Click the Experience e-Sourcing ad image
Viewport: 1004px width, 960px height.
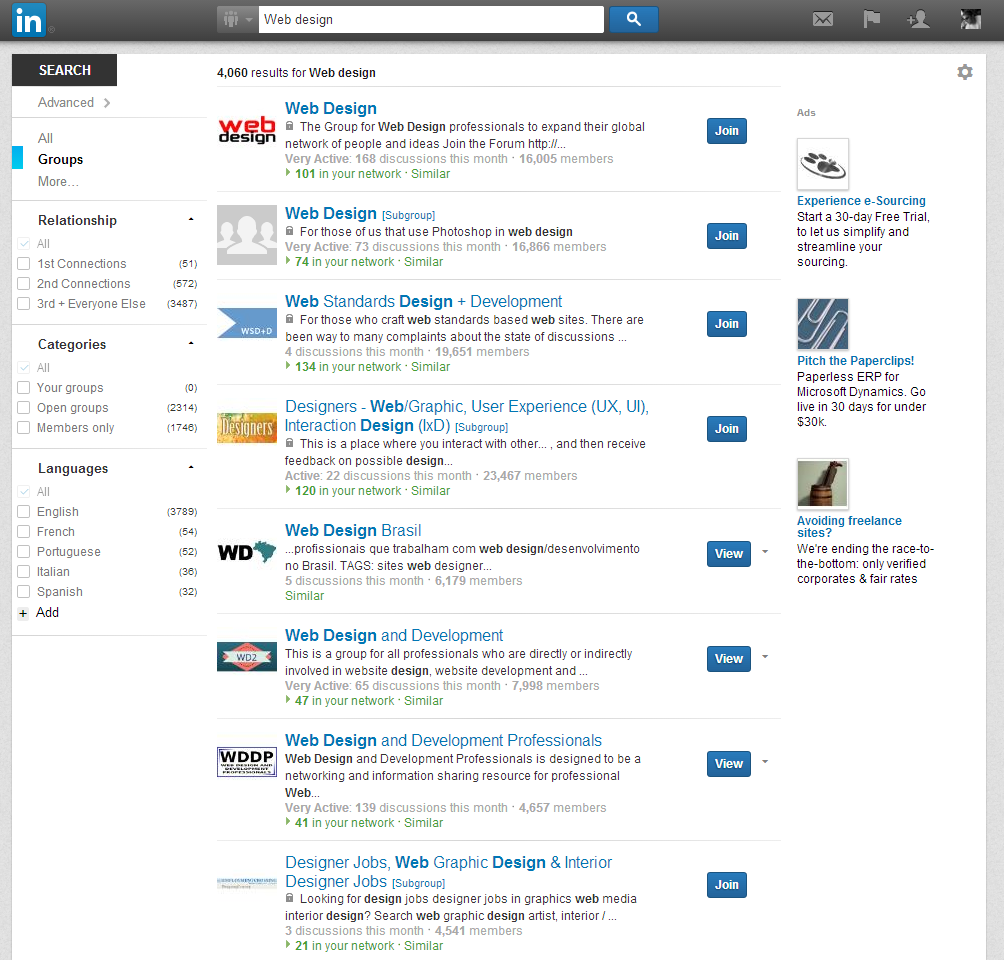(823, 164)
